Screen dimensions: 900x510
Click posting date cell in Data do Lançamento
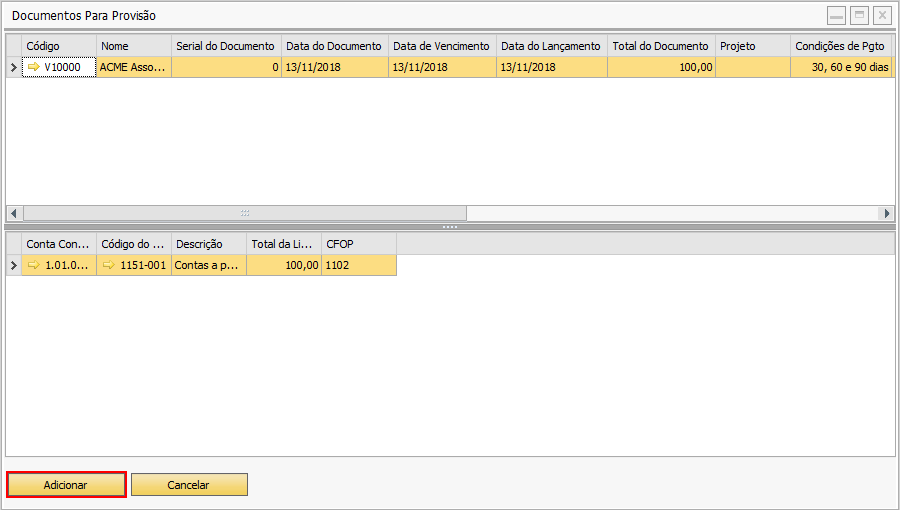click(552, 67)
